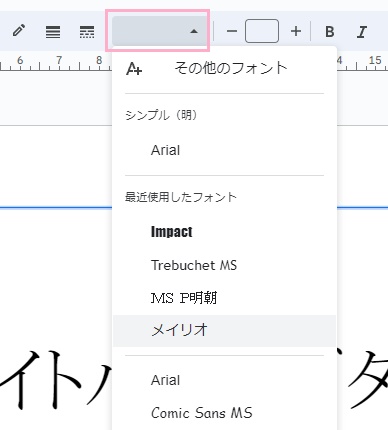388x430 pixels.
Task: Toggle bold formatting
Action: [329, 32]
